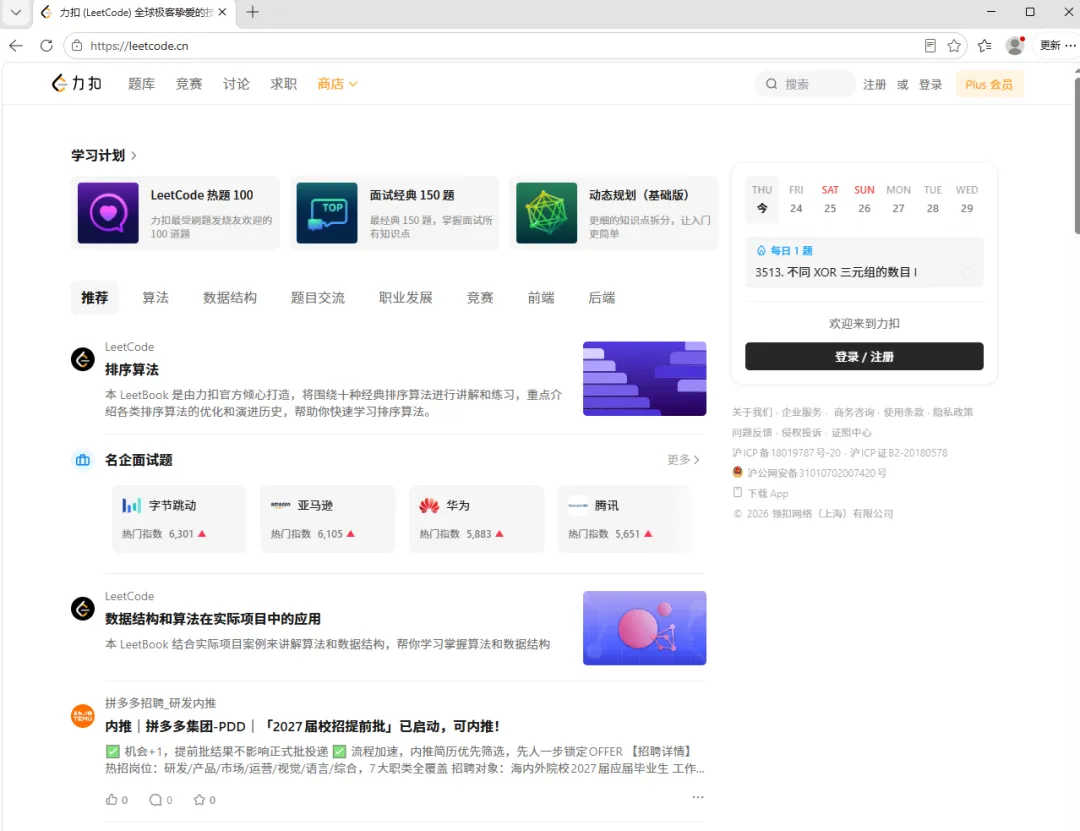Click the page vertical scrollbar
1080x831 pixels.
coord(1076,156)
